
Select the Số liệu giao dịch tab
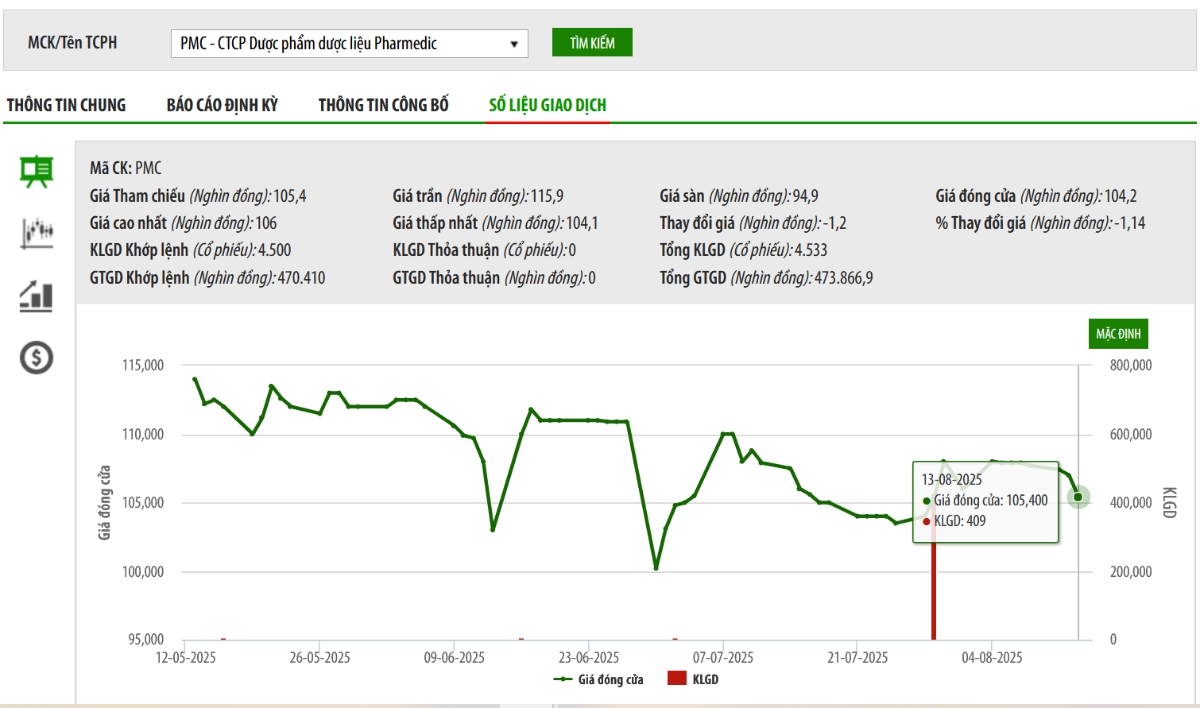547,105
